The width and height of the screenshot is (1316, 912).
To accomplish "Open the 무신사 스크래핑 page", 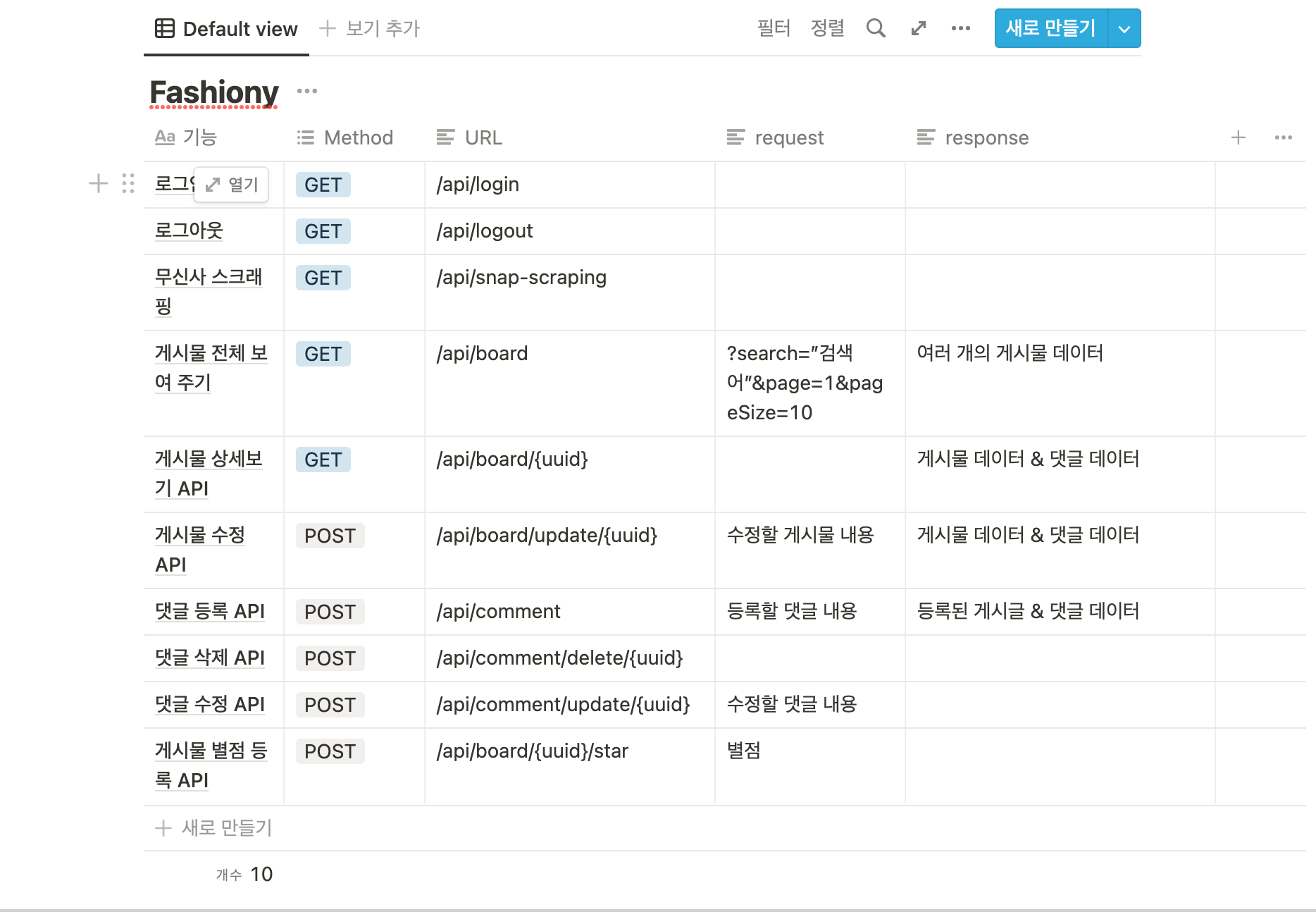I will coord(209,291).
